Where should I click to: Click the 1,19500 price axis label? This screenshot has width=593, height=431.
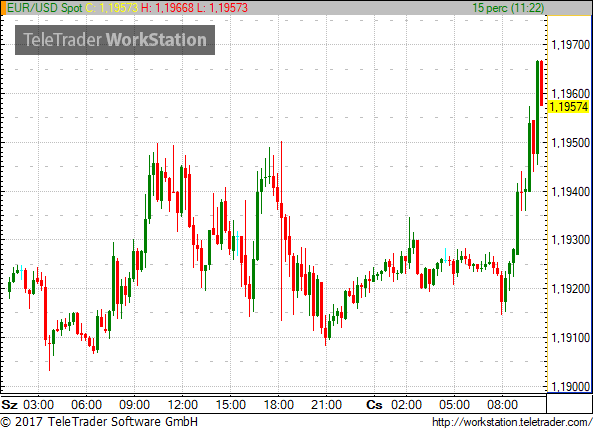571,143
